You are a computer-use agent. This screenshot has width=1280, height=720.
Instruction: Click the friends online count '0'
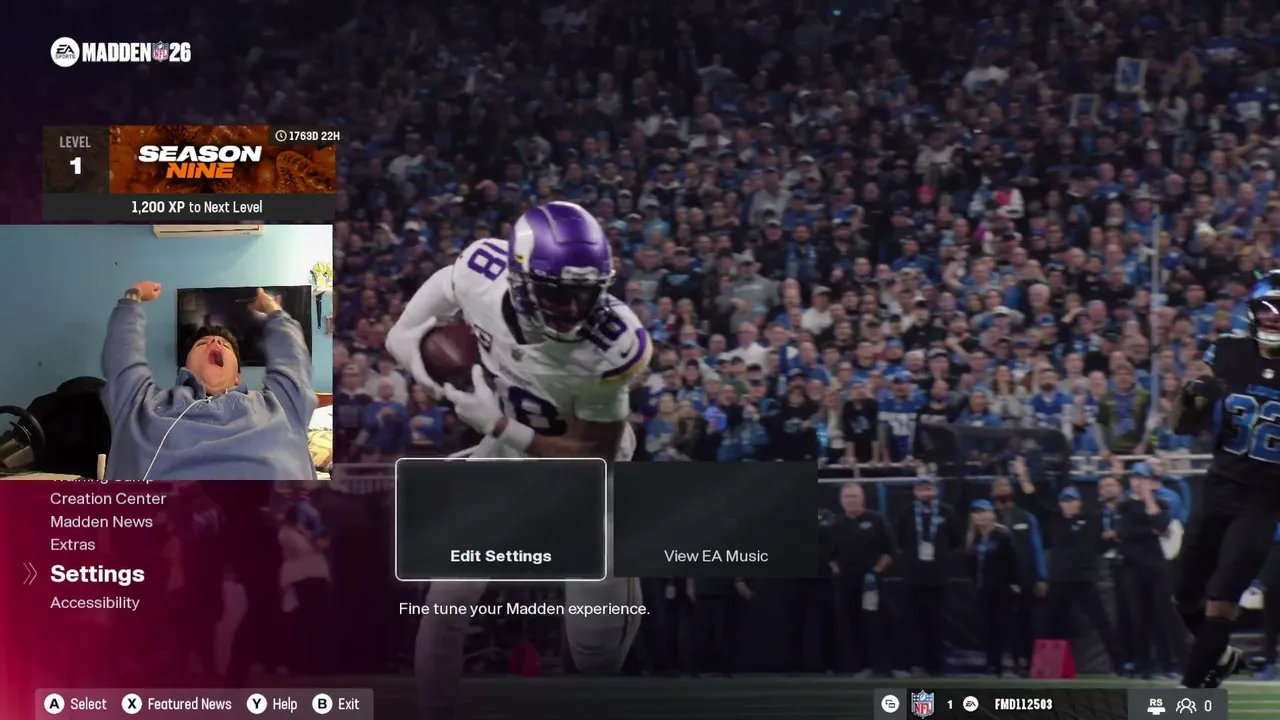tap(1208, 706)
